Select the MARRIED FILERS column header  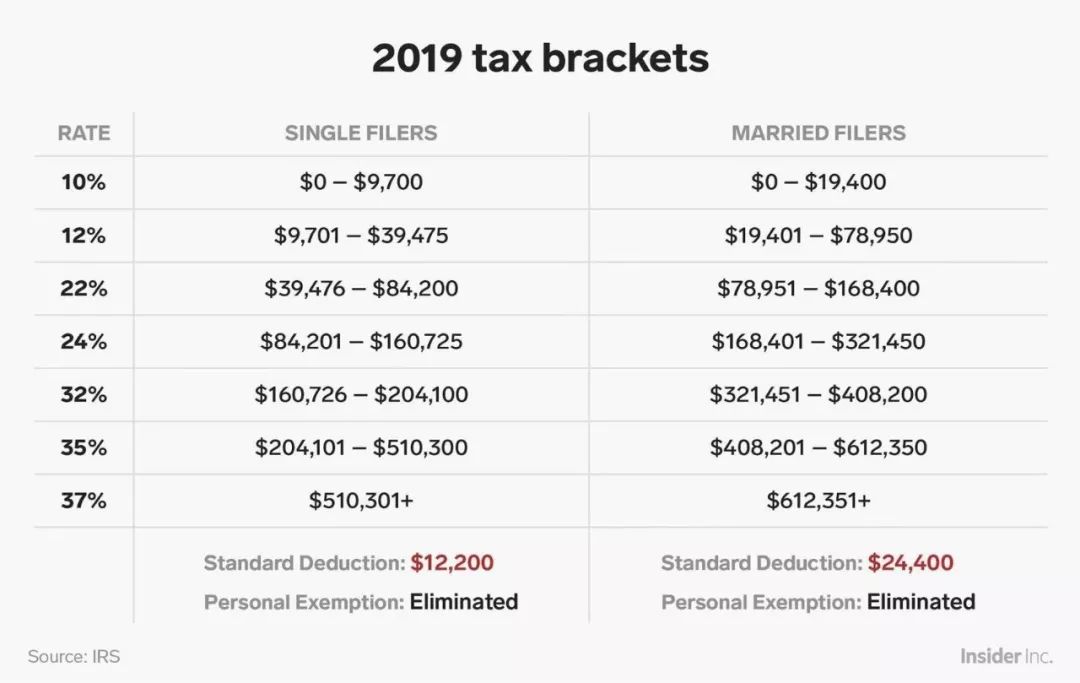pyautogui.click(x=818, y=133)
